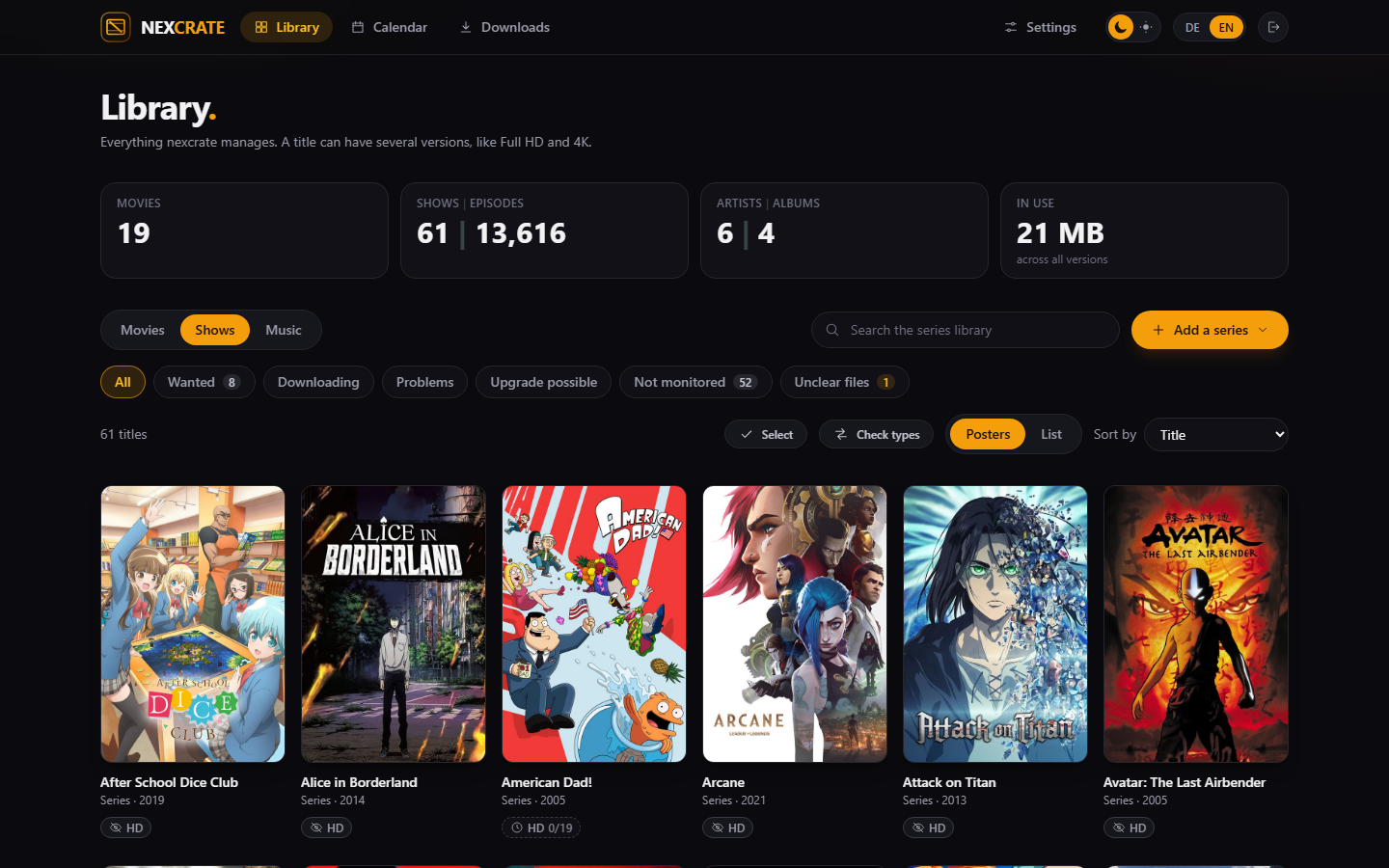Viewport: 1389px width, 868px height.
Task: Show Not monitored titles
Action: point(695,382)
